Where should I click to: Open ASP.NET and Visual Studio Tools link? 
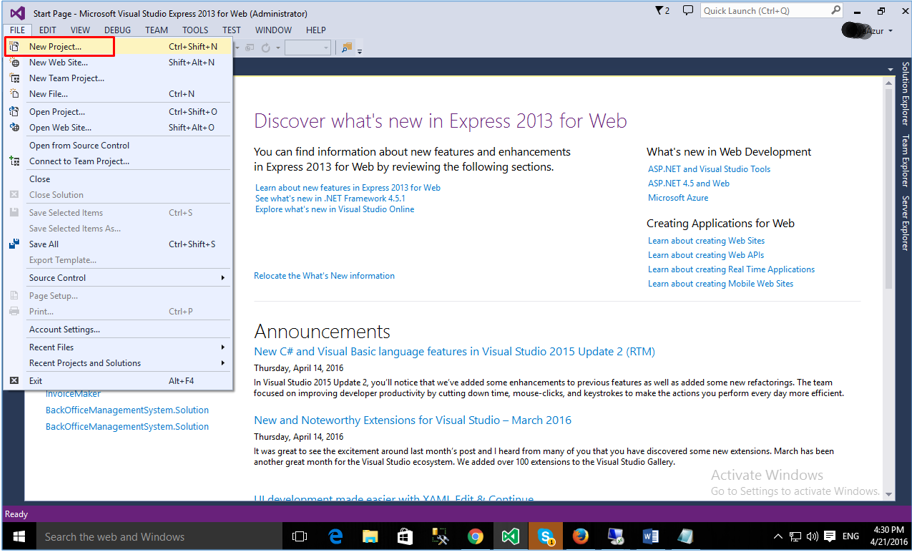(x=709, y=169)
